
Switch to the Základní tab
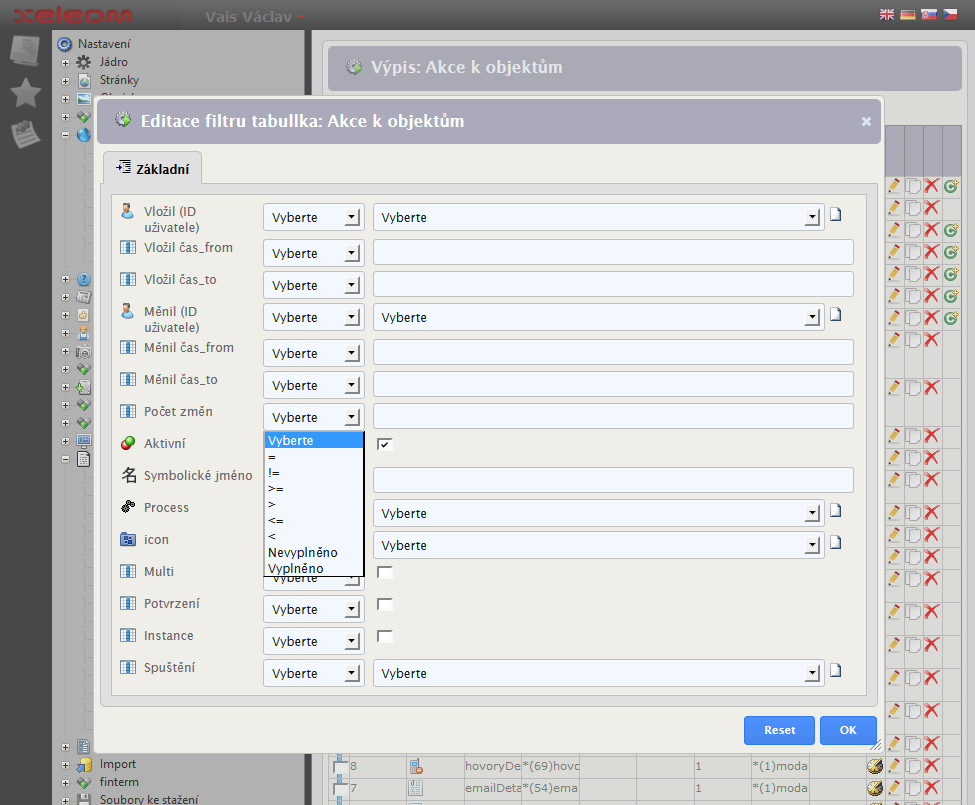click(x=153, y=169)
